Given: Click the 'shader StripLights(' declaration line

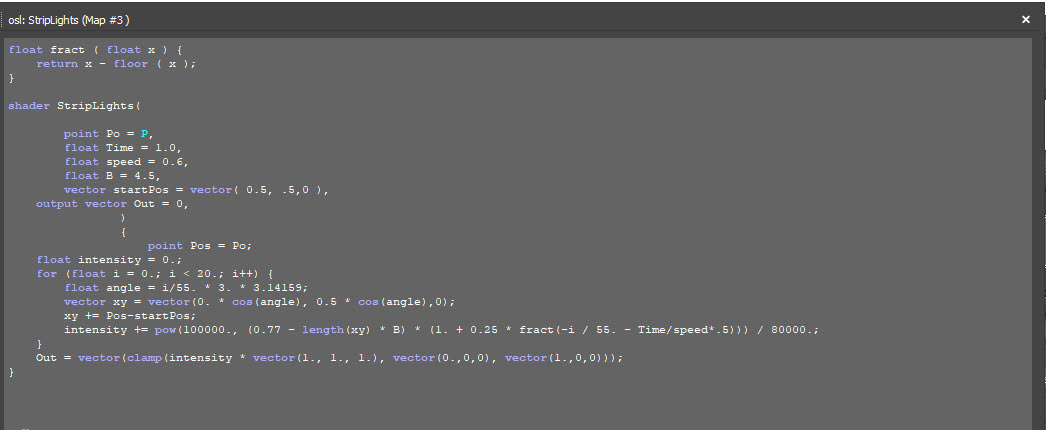Looking at the screenshot, I should coord(75,106).
